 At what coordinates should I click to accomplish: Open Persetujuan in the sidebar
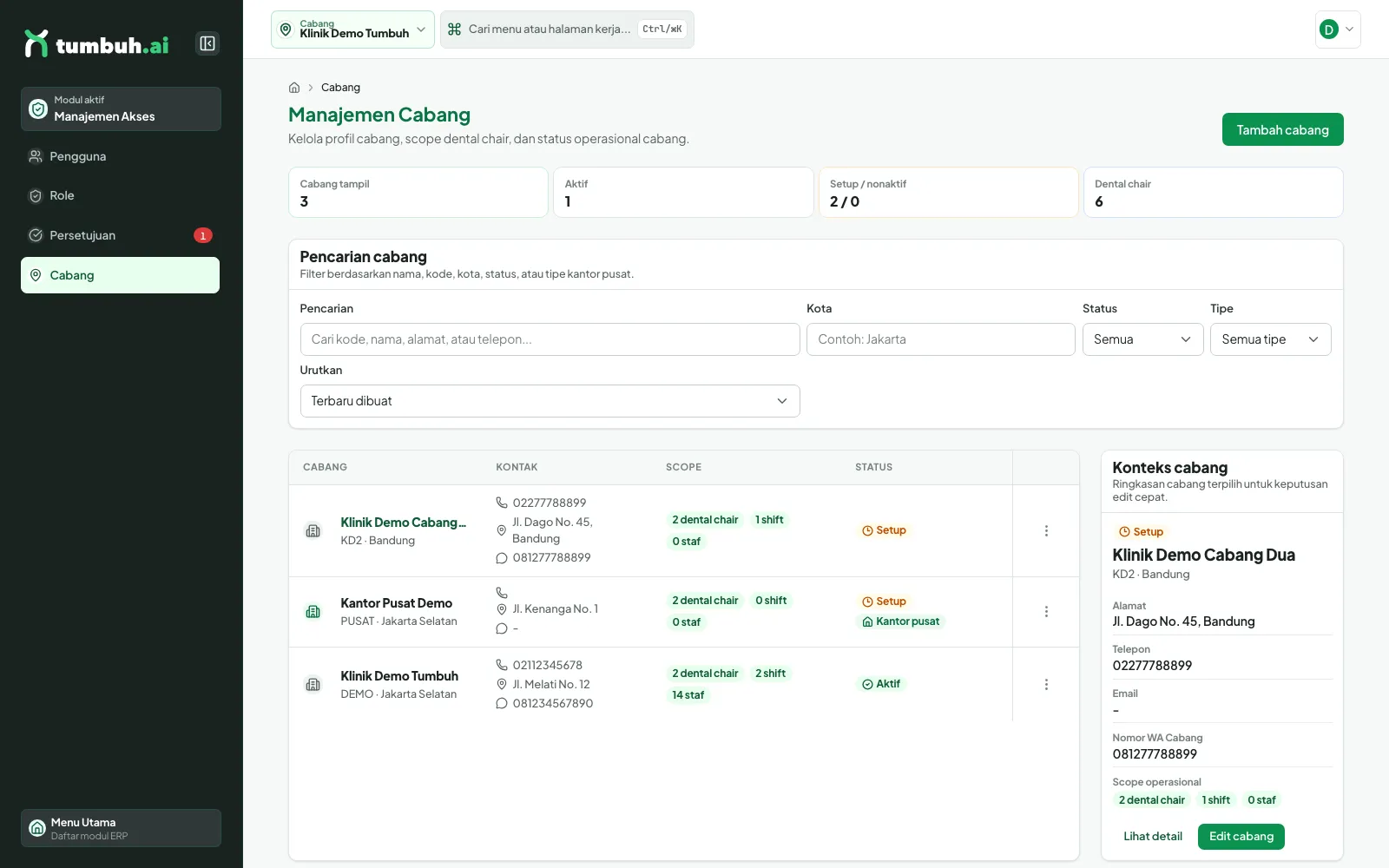tap(120, 235)
